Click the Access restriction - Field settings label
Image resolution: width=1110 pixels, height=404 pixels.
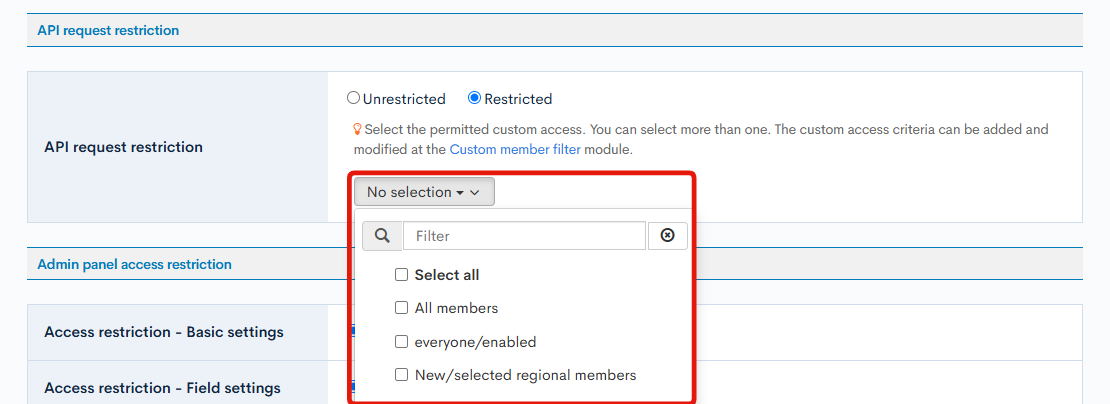pos(162,388)
